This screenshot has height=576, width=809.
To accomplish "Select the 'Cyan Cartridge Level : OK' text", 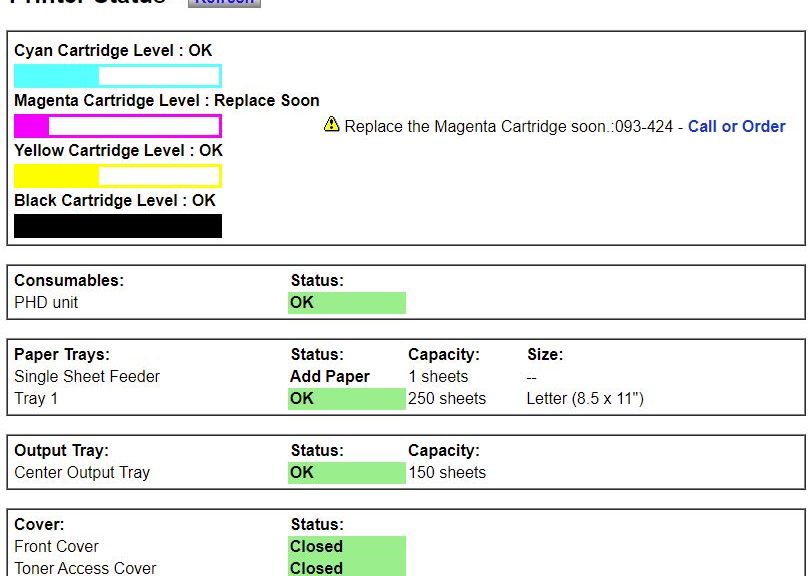I will (113, 51).
